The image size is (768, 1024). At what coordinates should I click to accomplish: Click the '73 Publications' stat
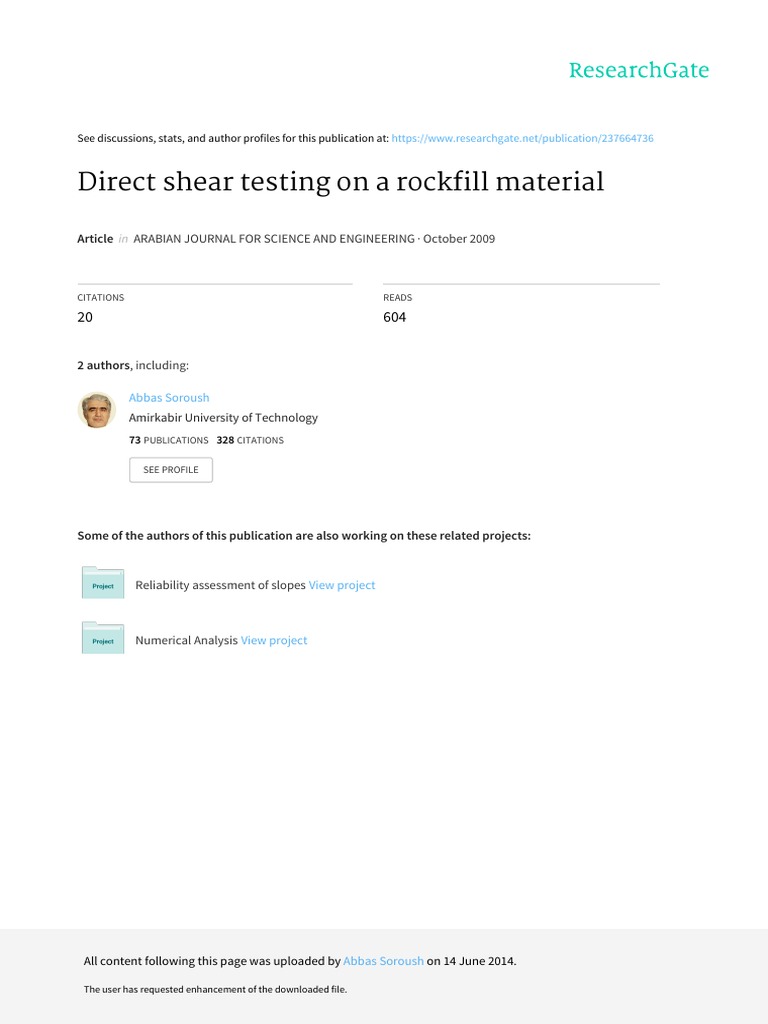[169, 440]
